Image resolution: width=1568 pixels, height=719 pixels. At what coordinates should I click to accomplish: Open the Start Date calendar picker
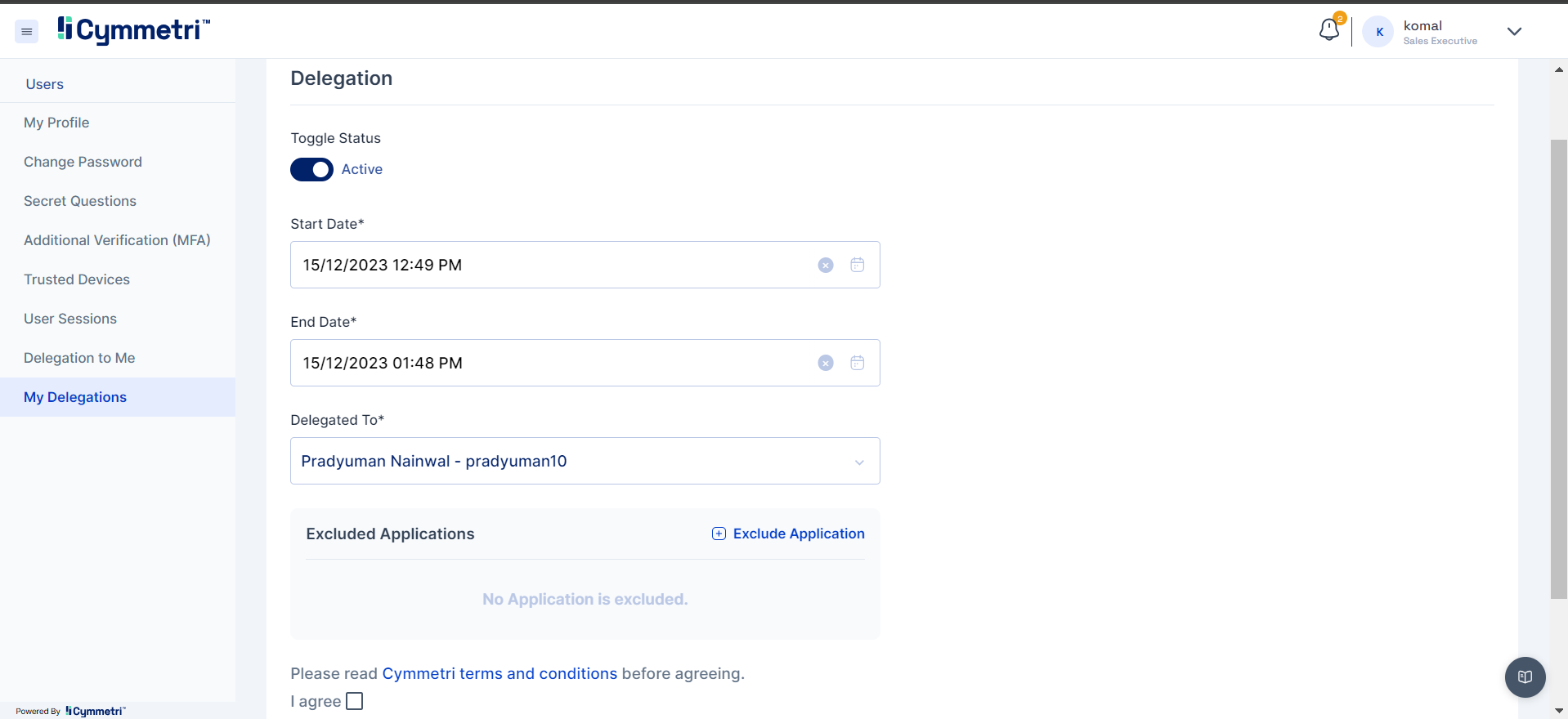coord(857,265)
